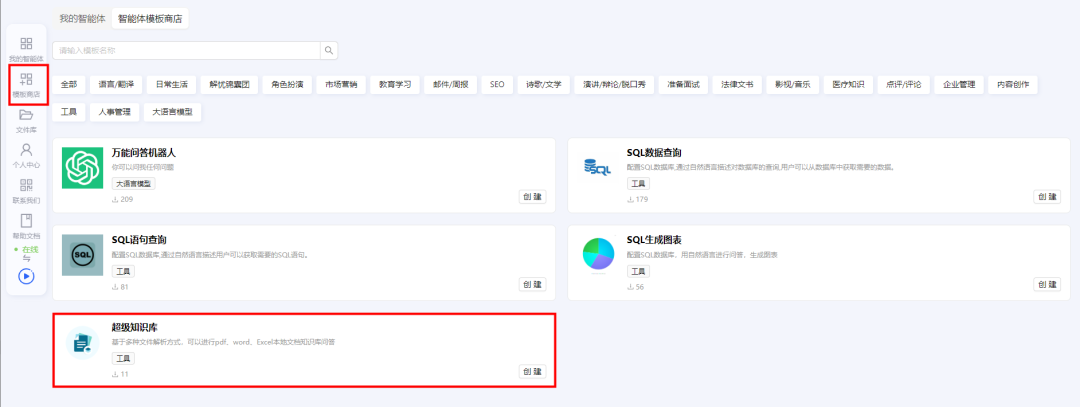Filter by 语言/翻译 category
This screenshot has width=1080, height=407.
pyautogui.click(x=116, y=85)
